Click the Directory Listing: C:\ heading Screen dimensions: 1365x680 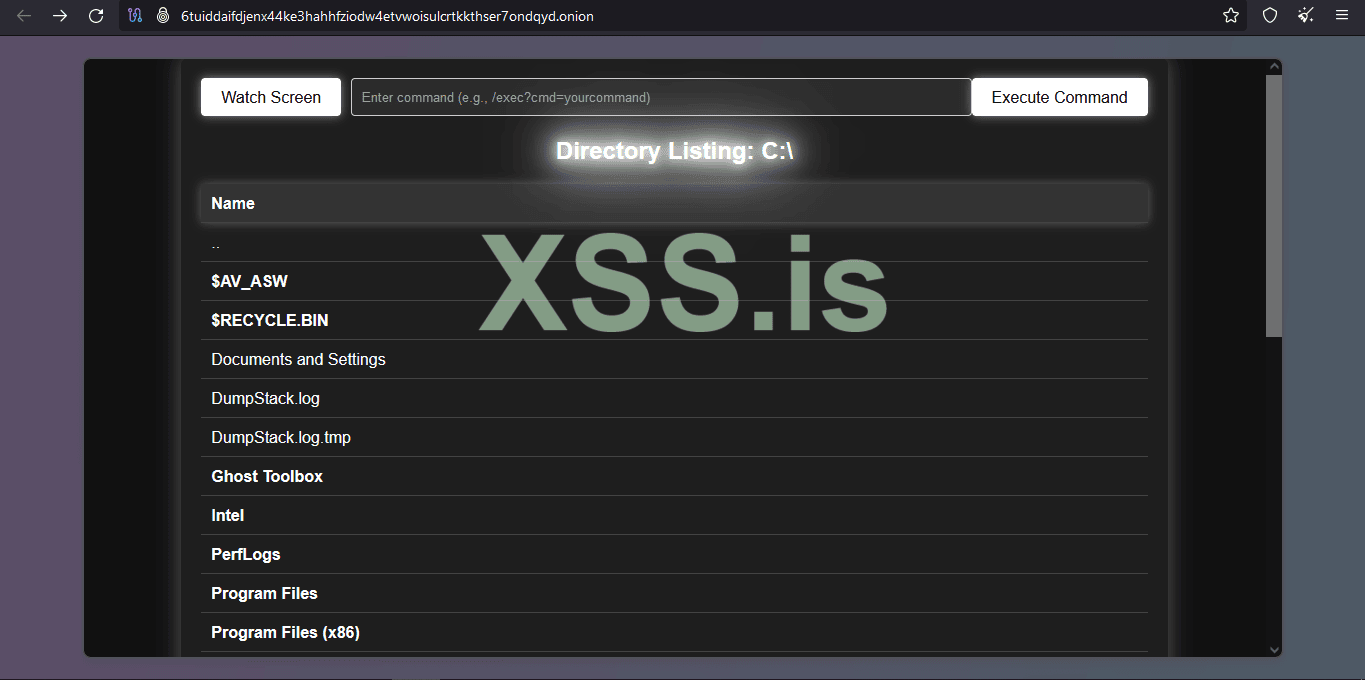675,151
